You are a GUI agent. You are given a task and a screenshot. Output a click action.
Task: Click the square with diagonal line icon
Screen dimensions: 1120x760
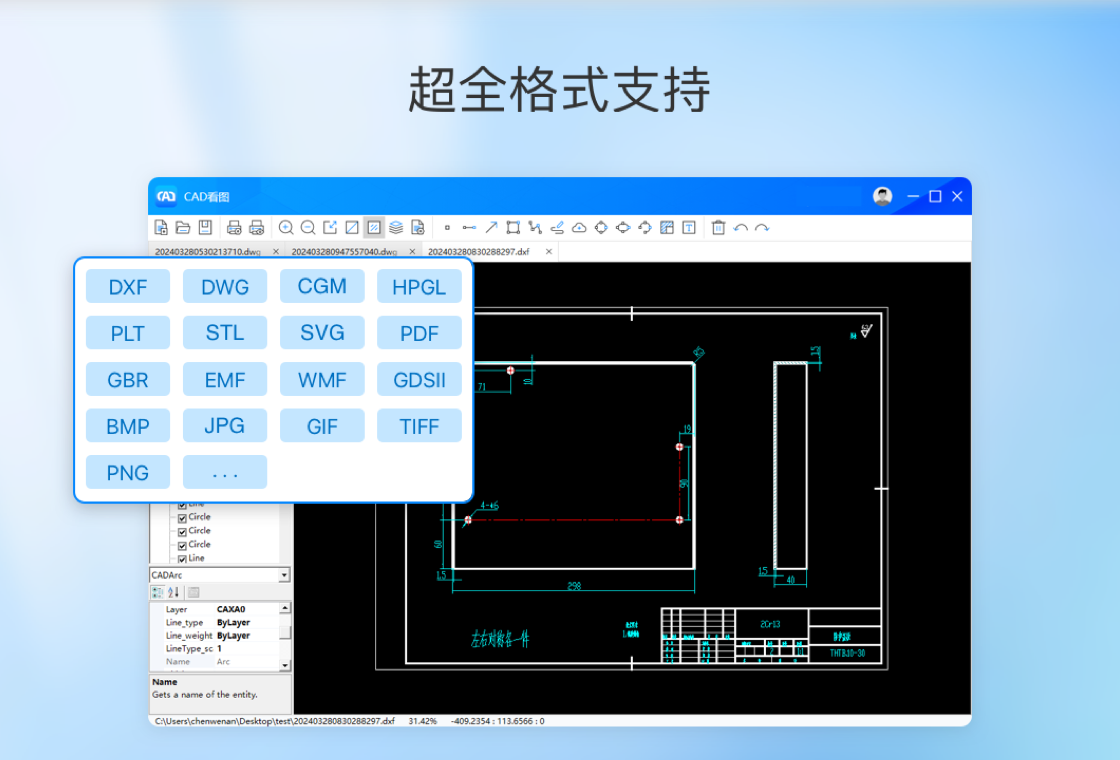[x=351, y=228]
